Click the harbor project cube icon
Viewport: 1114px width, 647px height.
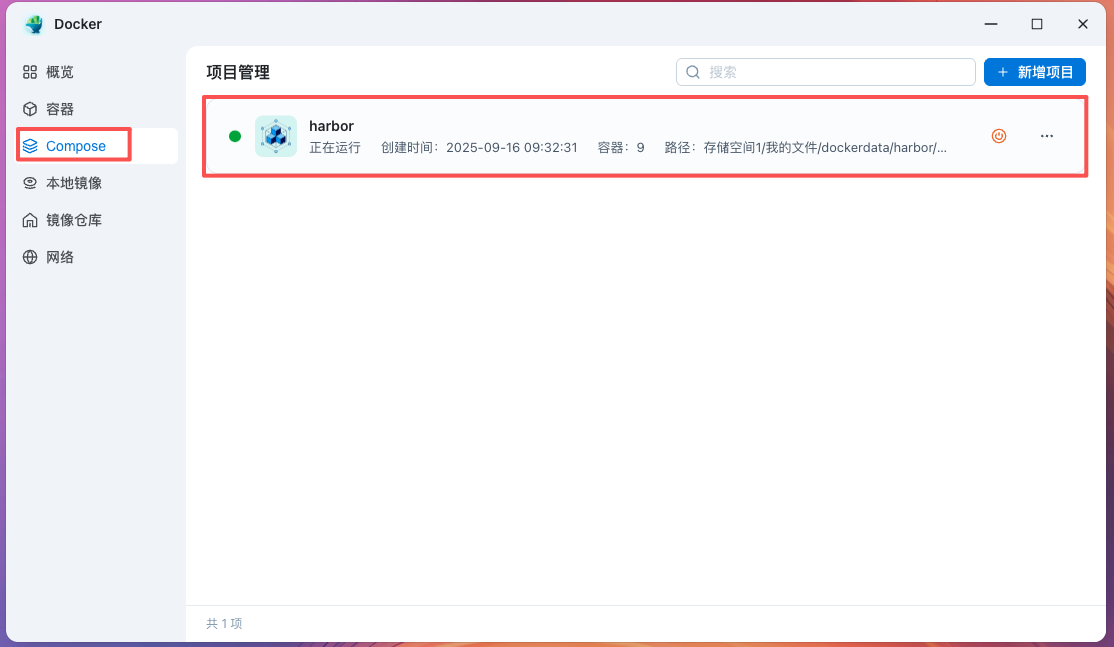[x=276, y=136]
